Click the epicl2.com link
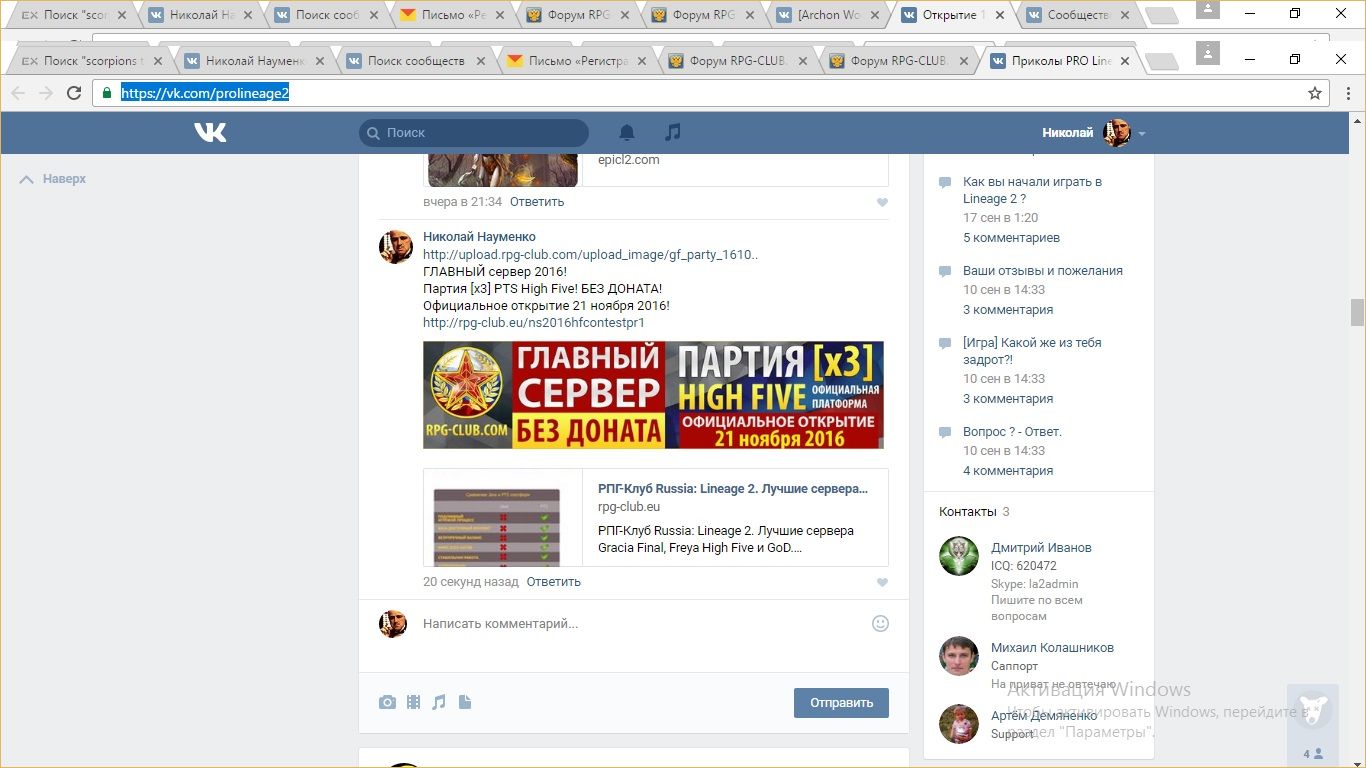This screenshot has height=768, width=1366. (x=629, y=160)
